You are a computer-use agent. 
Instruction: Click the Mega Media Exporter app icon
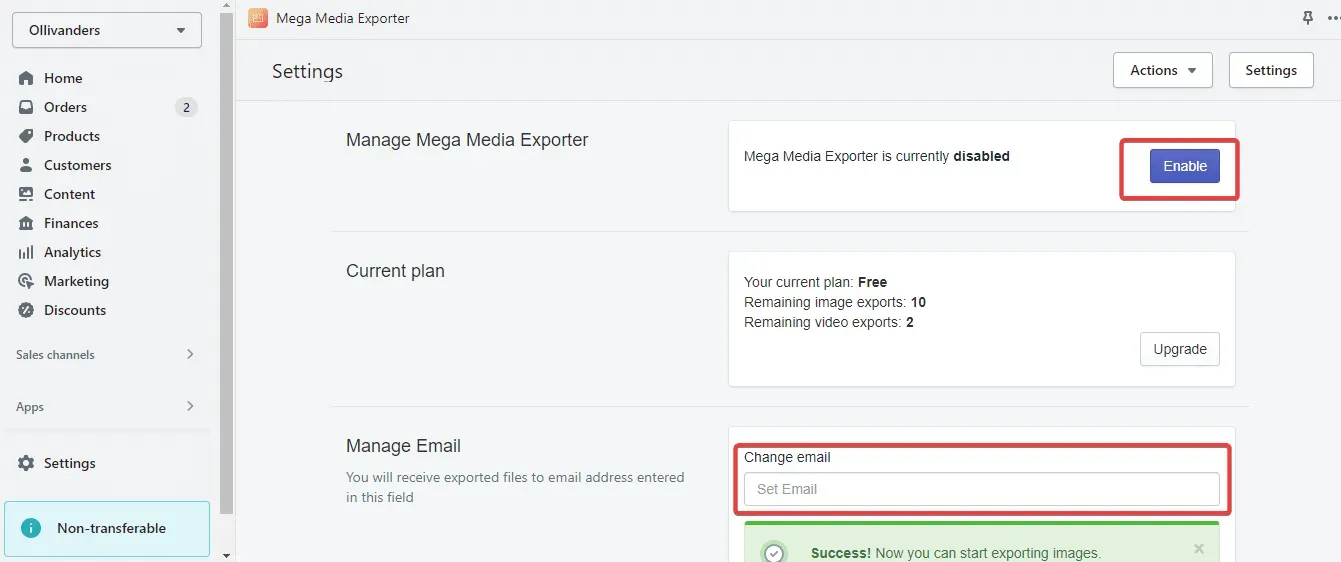coord(258,18)
